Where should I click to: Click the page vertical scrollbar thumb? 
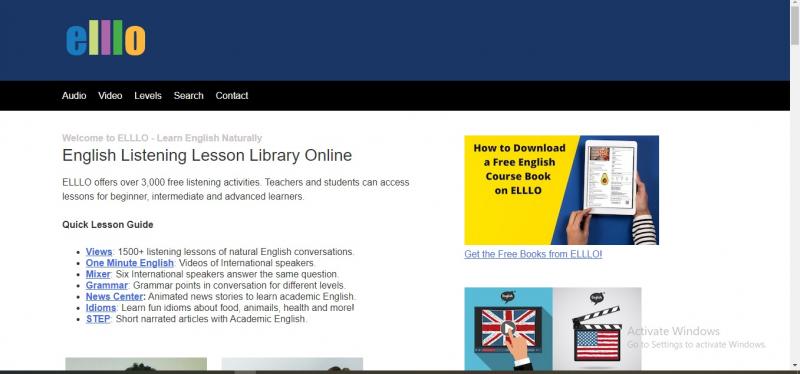pos(795,27)
